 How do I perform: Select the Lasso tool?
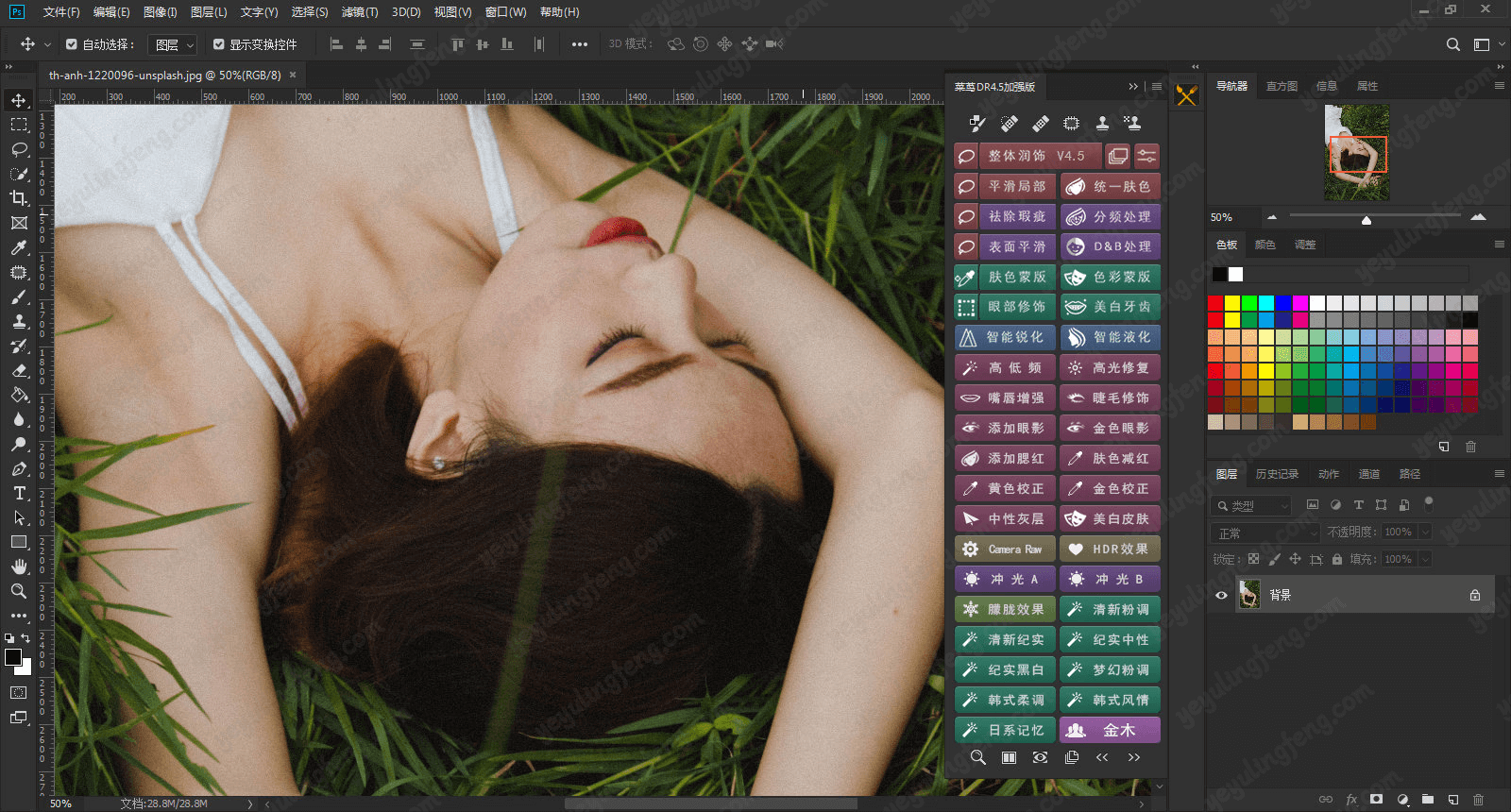tap(19, 149)
